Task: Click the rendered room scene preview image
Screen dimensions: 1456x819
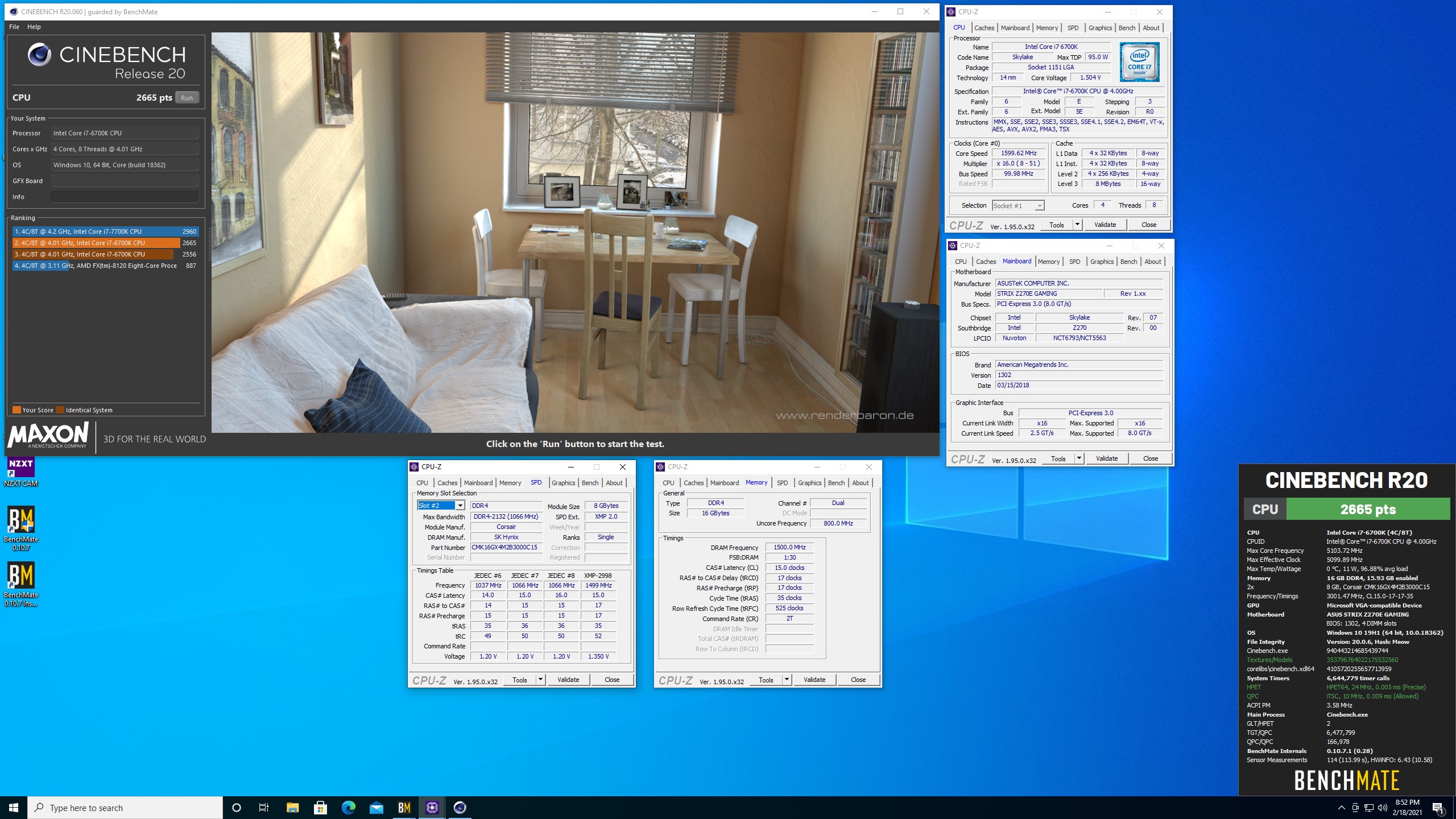Action: 575,232
